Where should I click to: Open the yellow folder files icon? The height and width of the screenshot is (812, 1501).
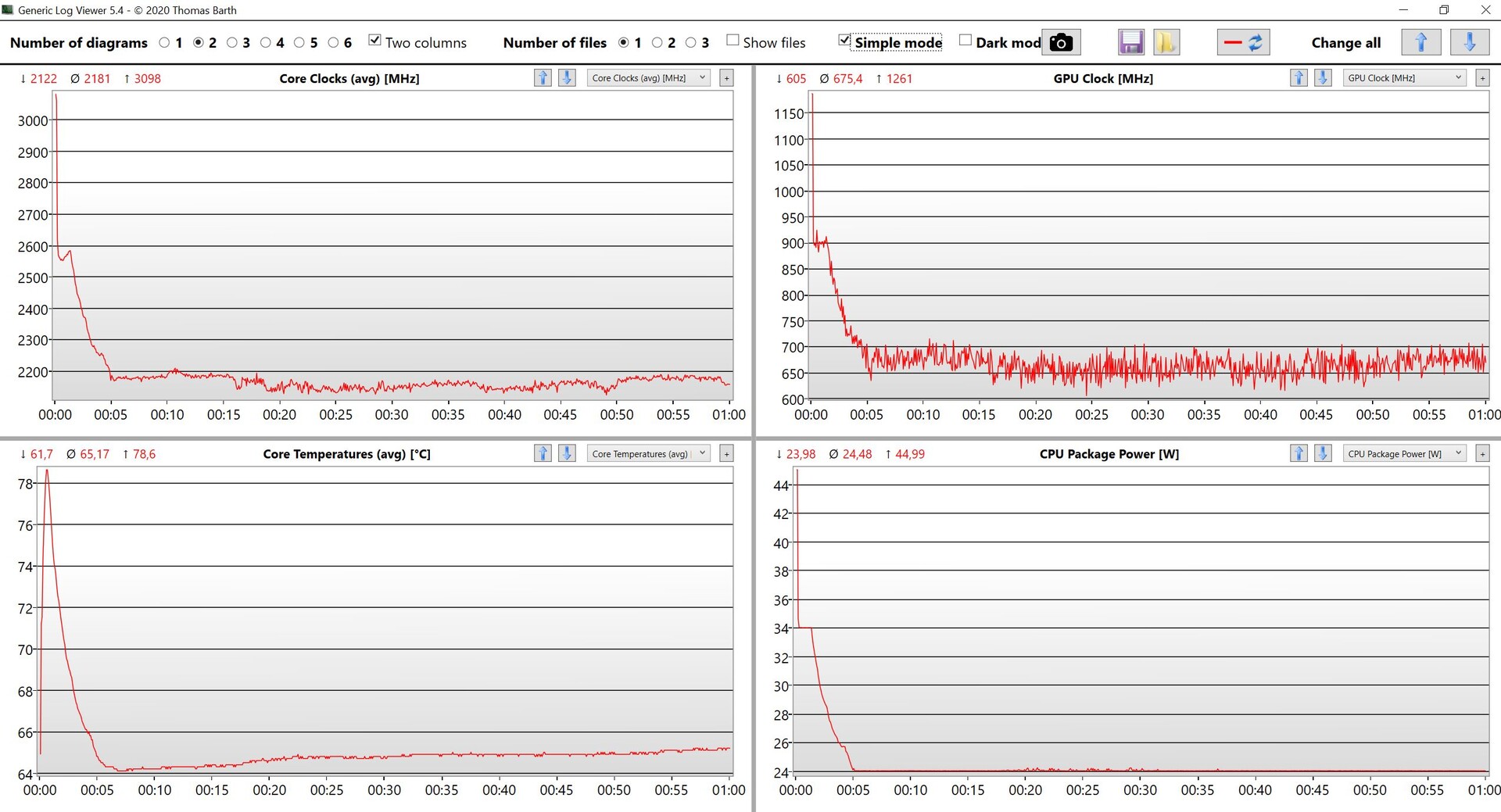click(x=1166, y=42)
